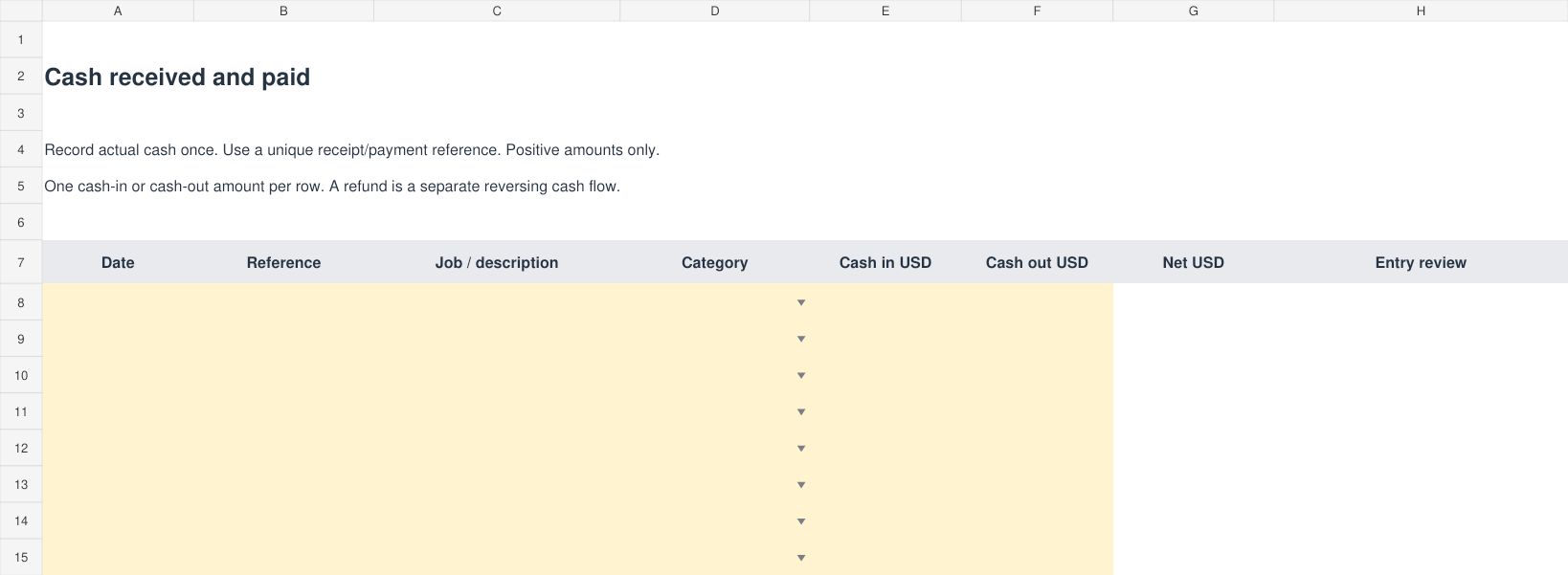Open Category dropdown arrow in row 8

click(801, 302)
